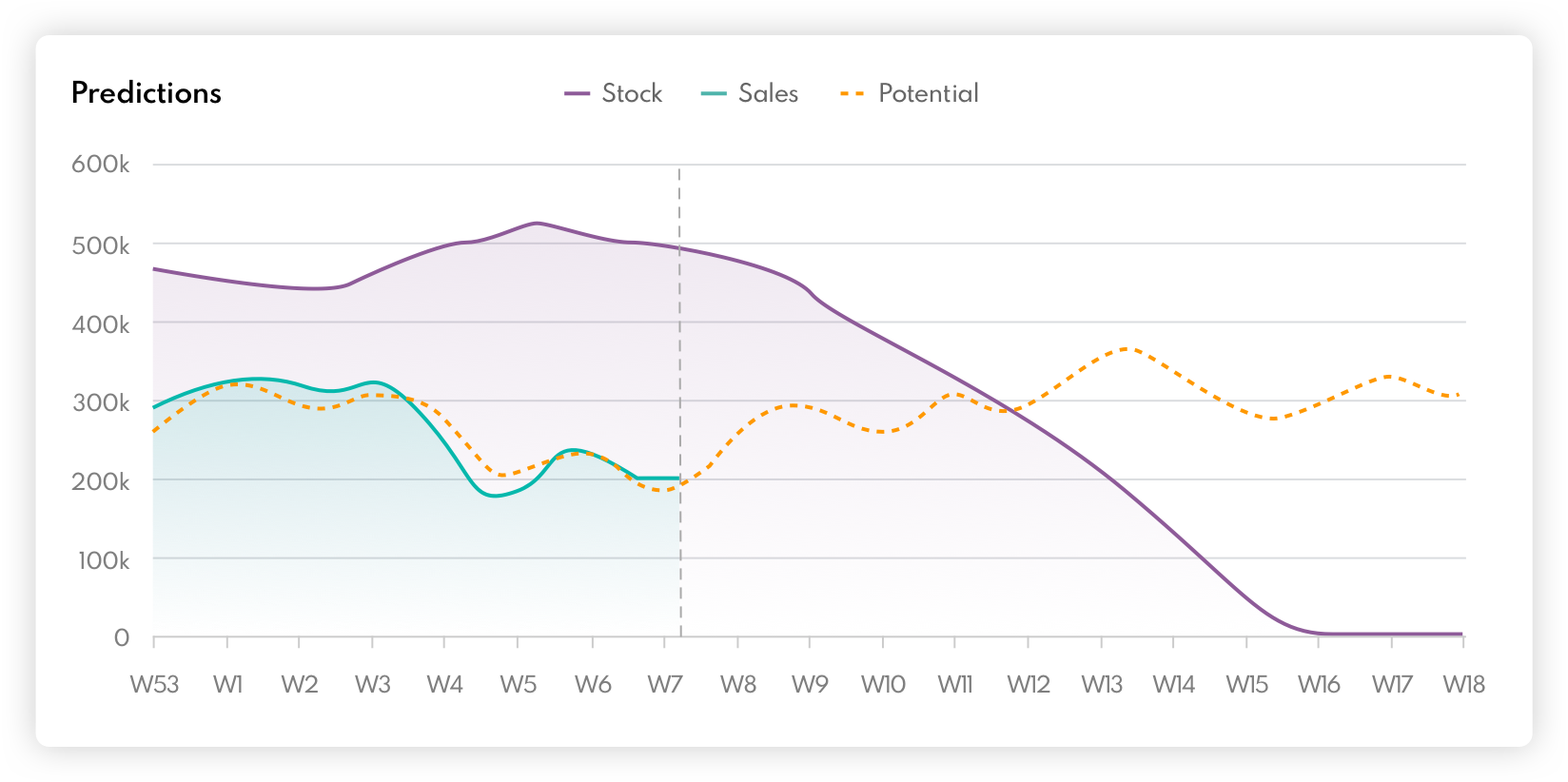1568x782 pixels.
Task: Toggle the Stock series legend
Action: click(x=631, y=93)
